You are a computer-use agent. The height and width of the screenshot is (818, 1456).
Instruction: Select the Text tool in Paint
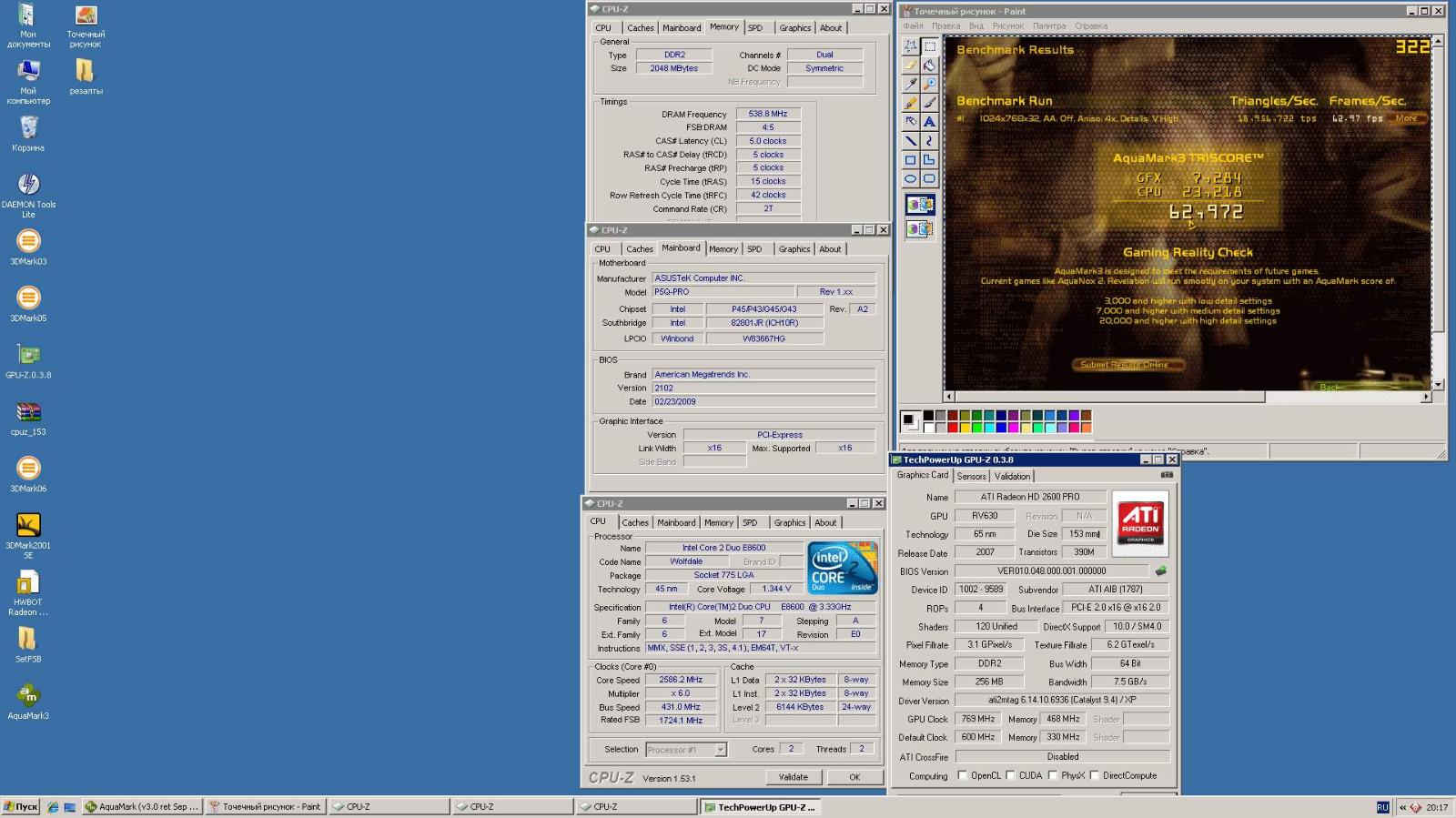[x=929, y=122]
